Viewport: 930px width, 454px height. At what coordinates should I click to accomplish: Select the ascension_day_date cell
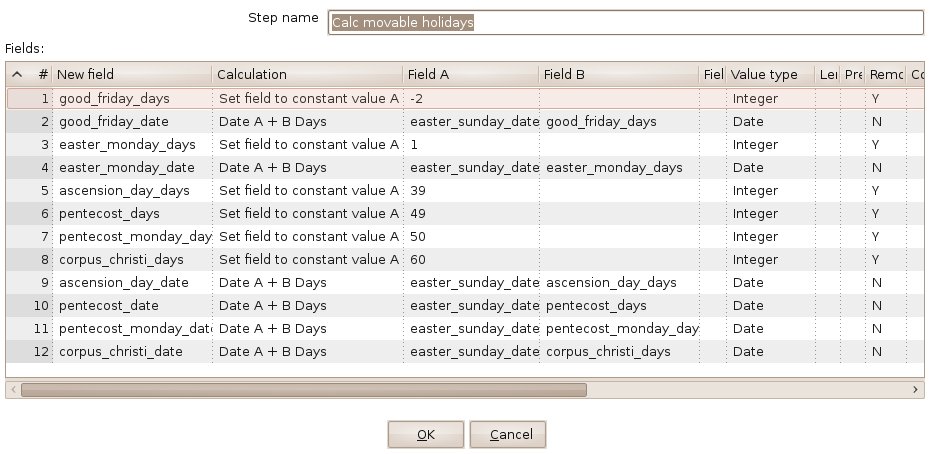tap(132, 282)
